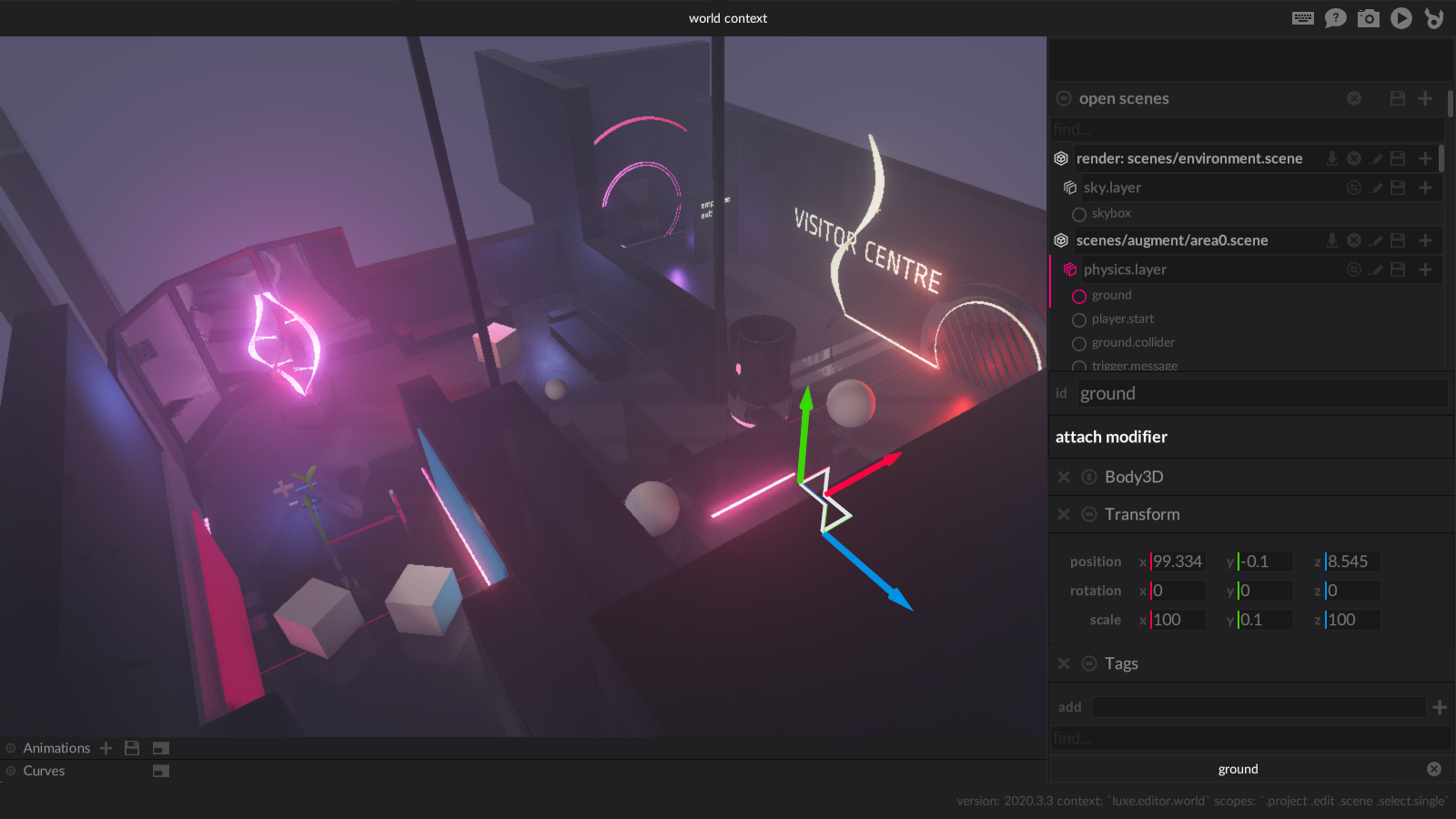Add an entity to physics.layer
Screen dimensions: 1456x819
pyautogui.click(x=1425, y=269)
